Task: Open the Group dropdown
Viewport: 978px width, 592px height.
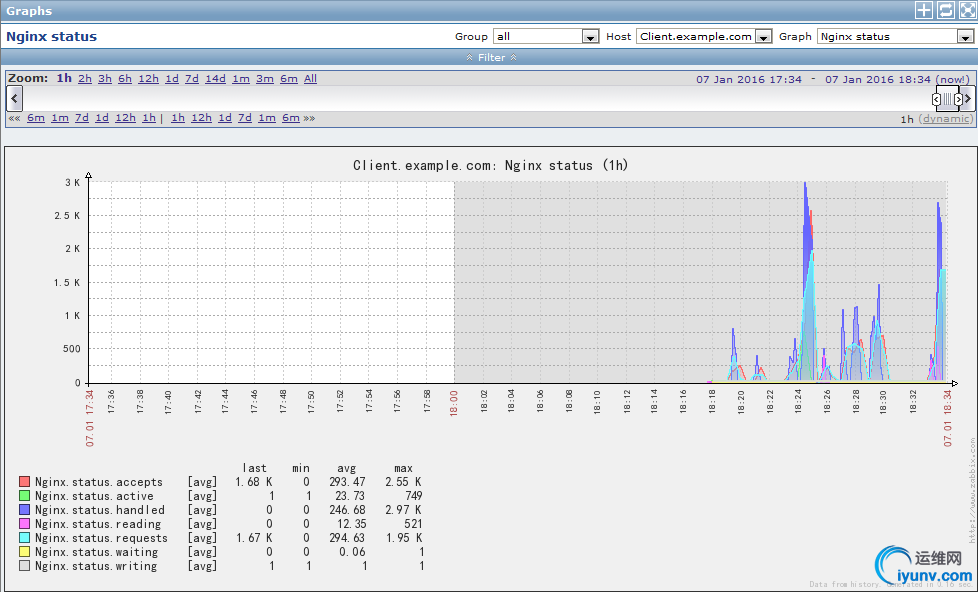Action: tap(545, 36)
